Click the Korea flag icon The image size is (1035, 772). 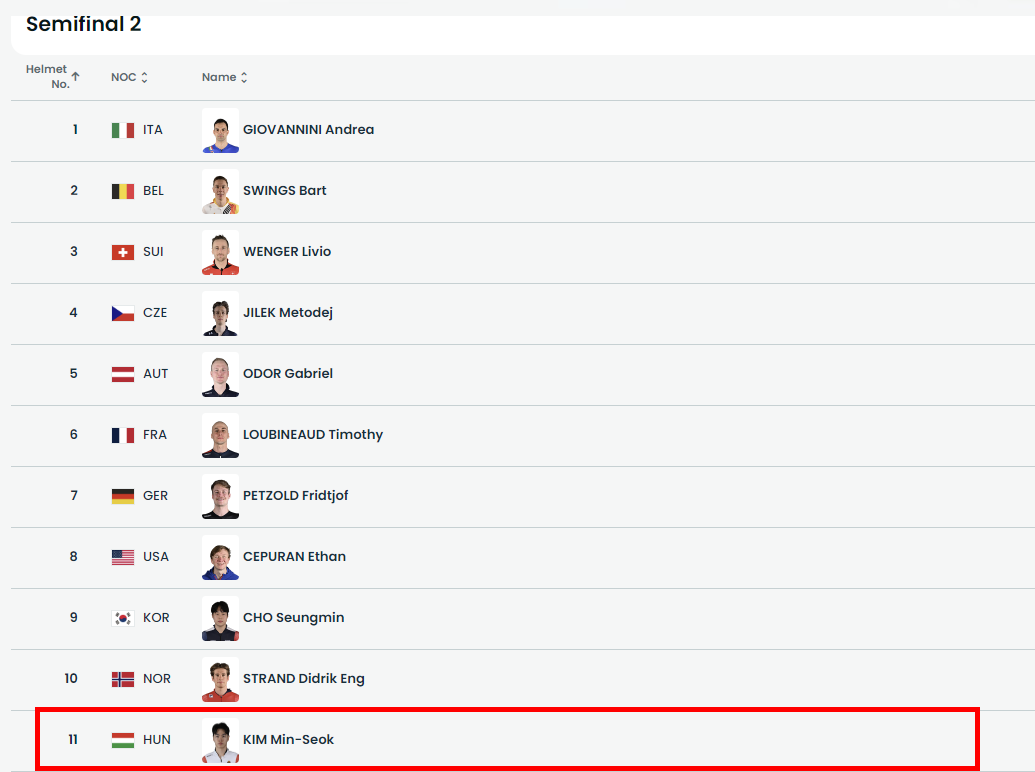click(122, 618)
